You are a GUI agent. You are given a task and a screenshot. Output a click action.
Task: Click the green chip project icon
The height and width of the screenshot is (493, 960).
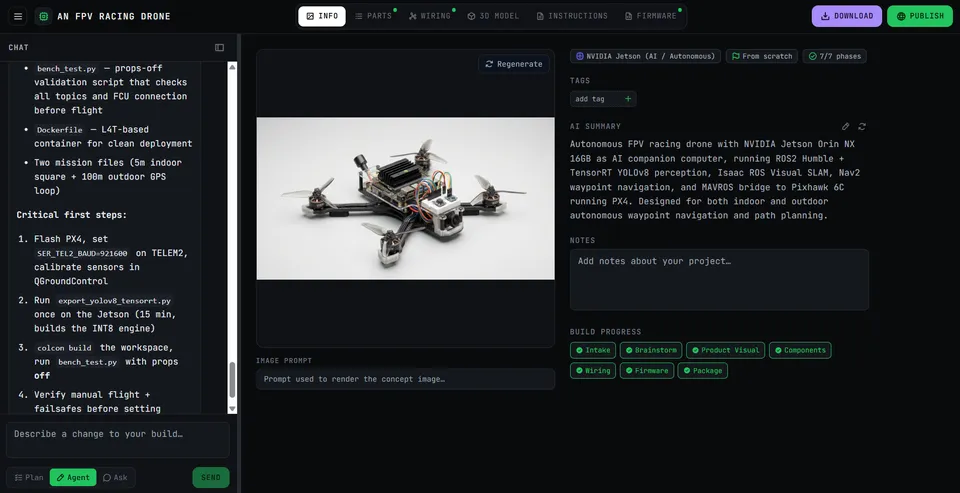(x=43, y=17)
